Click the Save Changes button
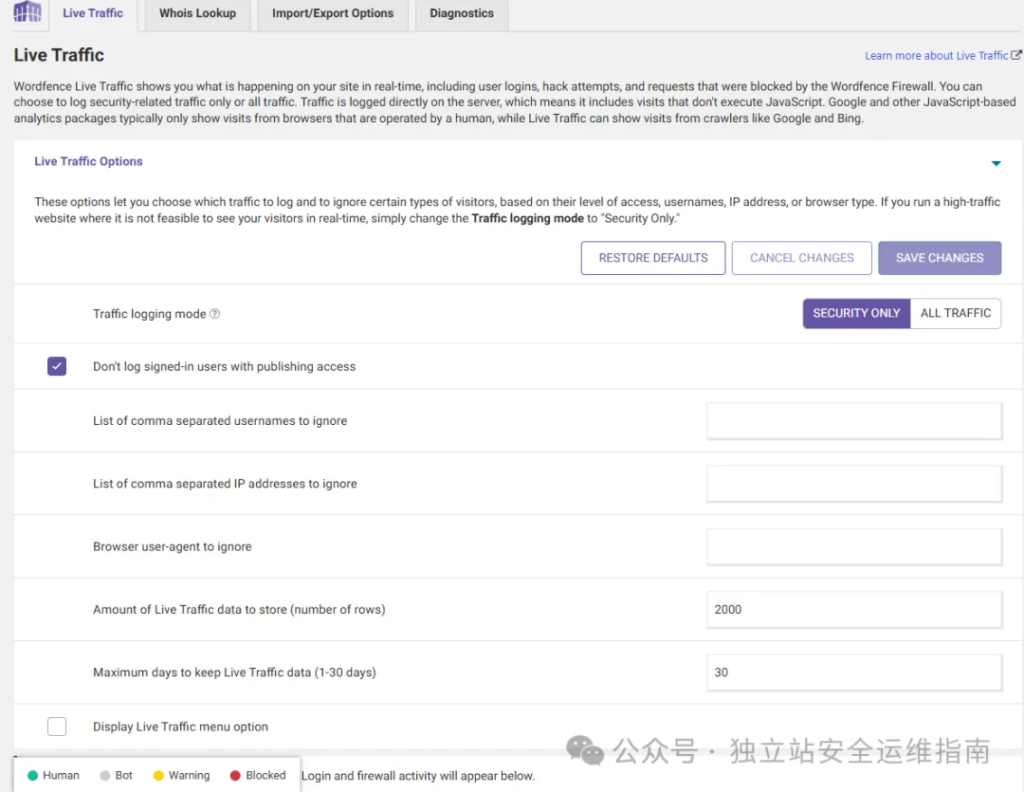Screen dimensions: 1024x792 tap(939, 258)
